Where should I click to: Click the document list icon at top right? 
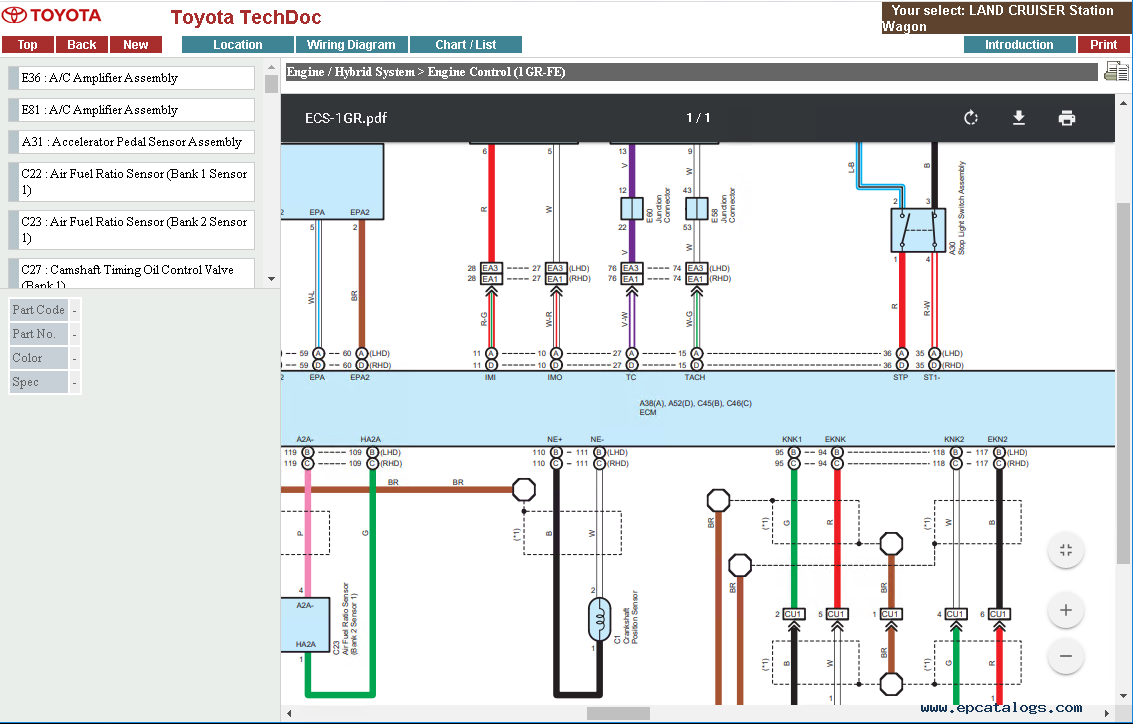(x=1115, y=71)
